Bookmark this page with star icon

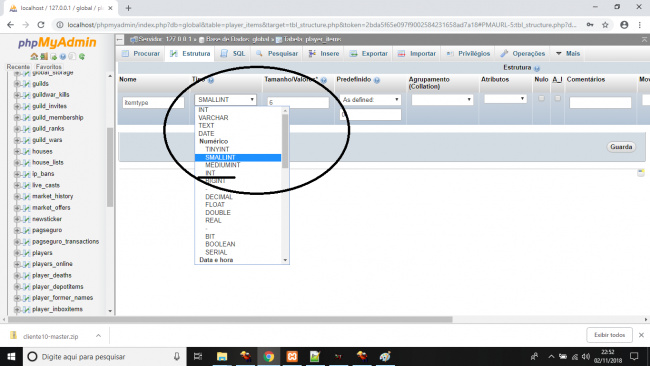click(x=605, y=25)
